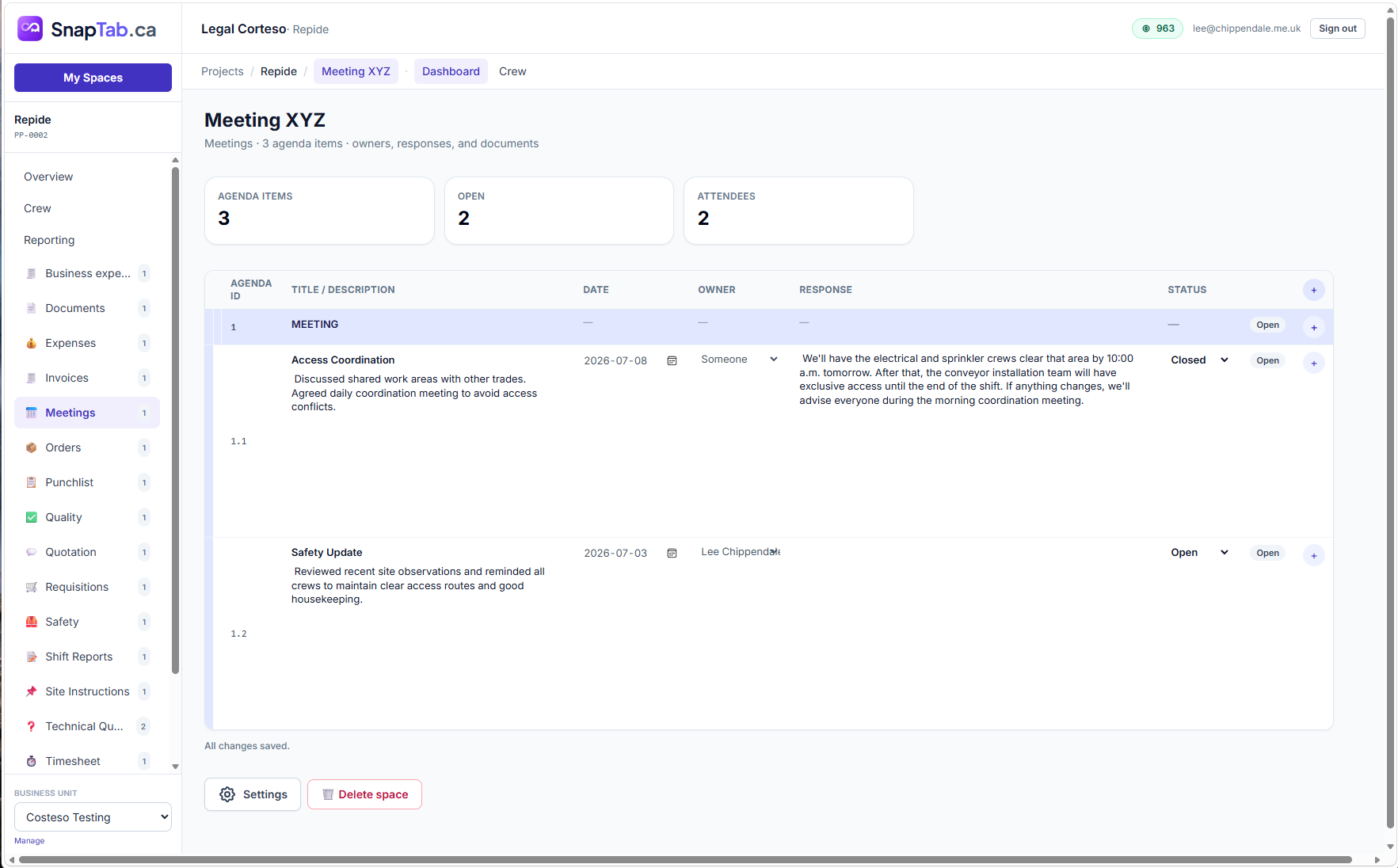Screen dimensions: 1398x868
Task: Switch to the Crew tab
Action: click(x=512, y=71)
